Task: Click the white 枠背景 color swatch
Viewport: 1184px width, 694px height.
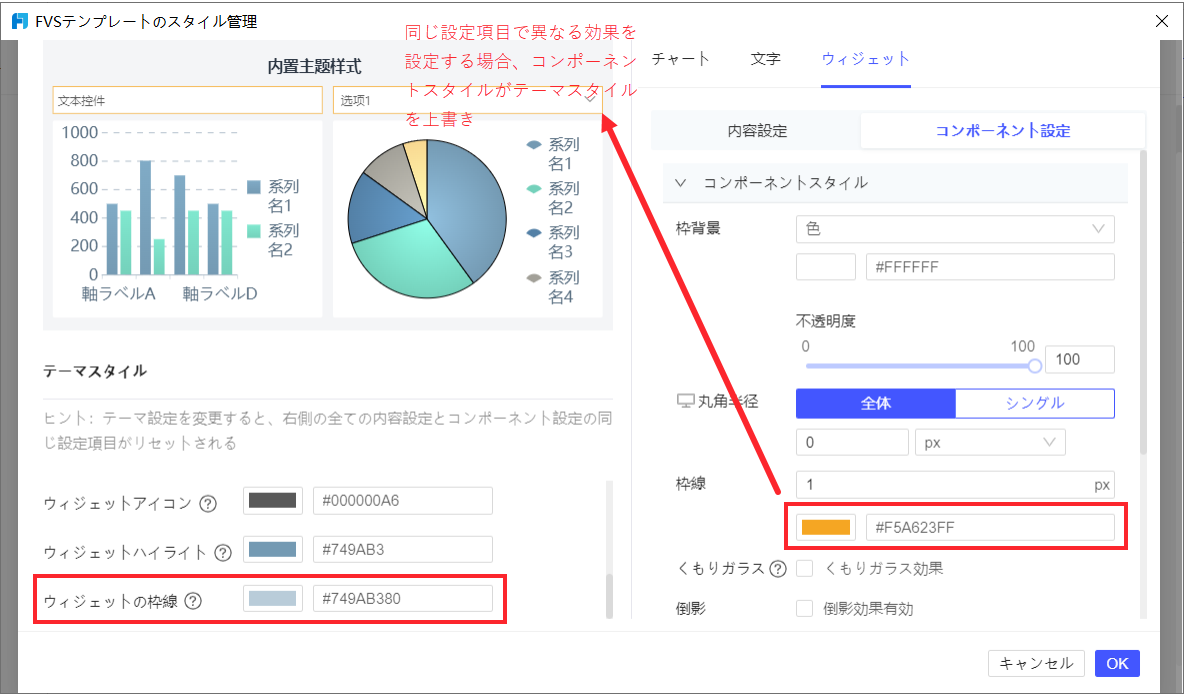Action: (x=825, y=267)
